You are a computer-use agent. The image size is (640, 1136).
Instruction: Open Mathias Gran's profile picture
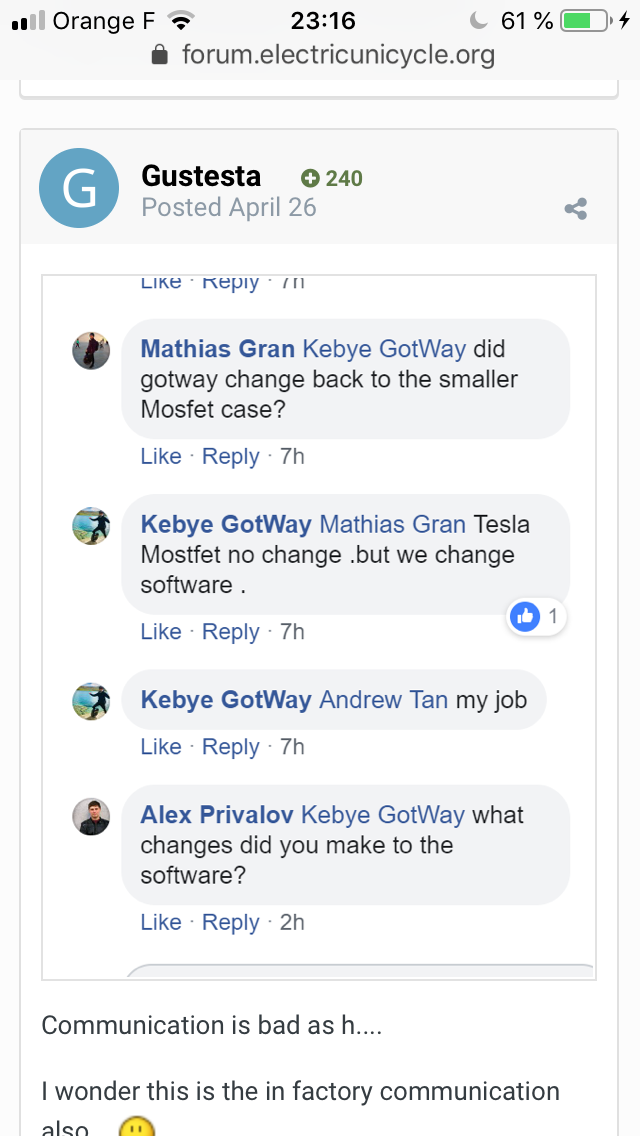point(91,351)
